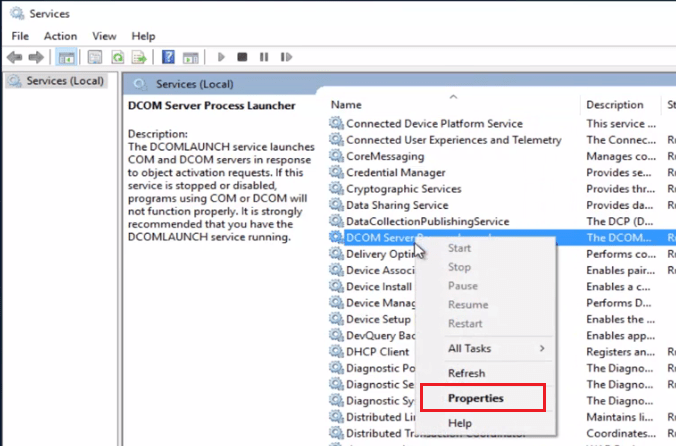Click DCOM Server Process Launcher heading text
The width and height of the screenshot is (676, 446).
212,106
